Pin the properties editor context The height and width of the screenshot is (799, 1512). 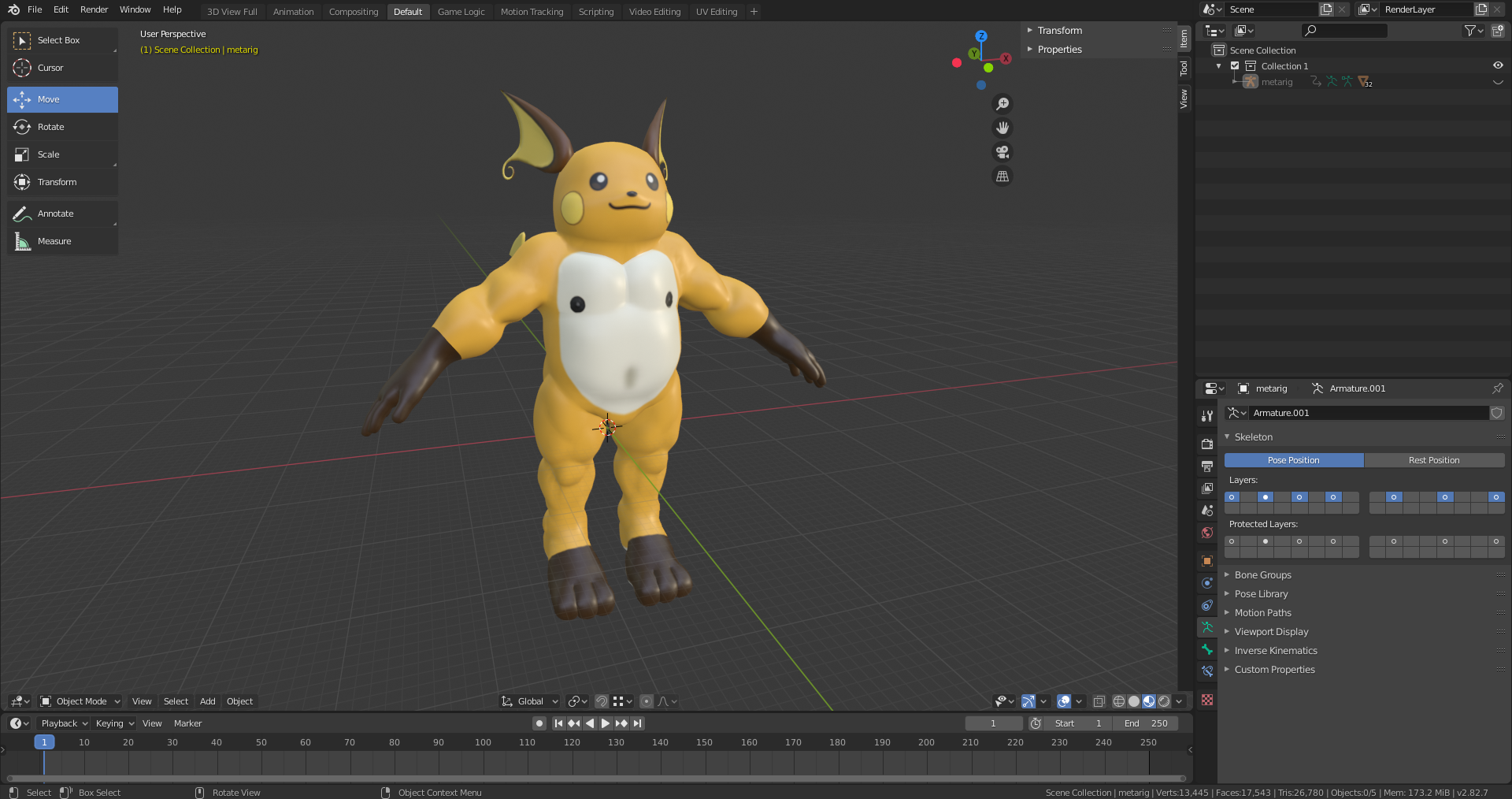(x=1497, y=388)
